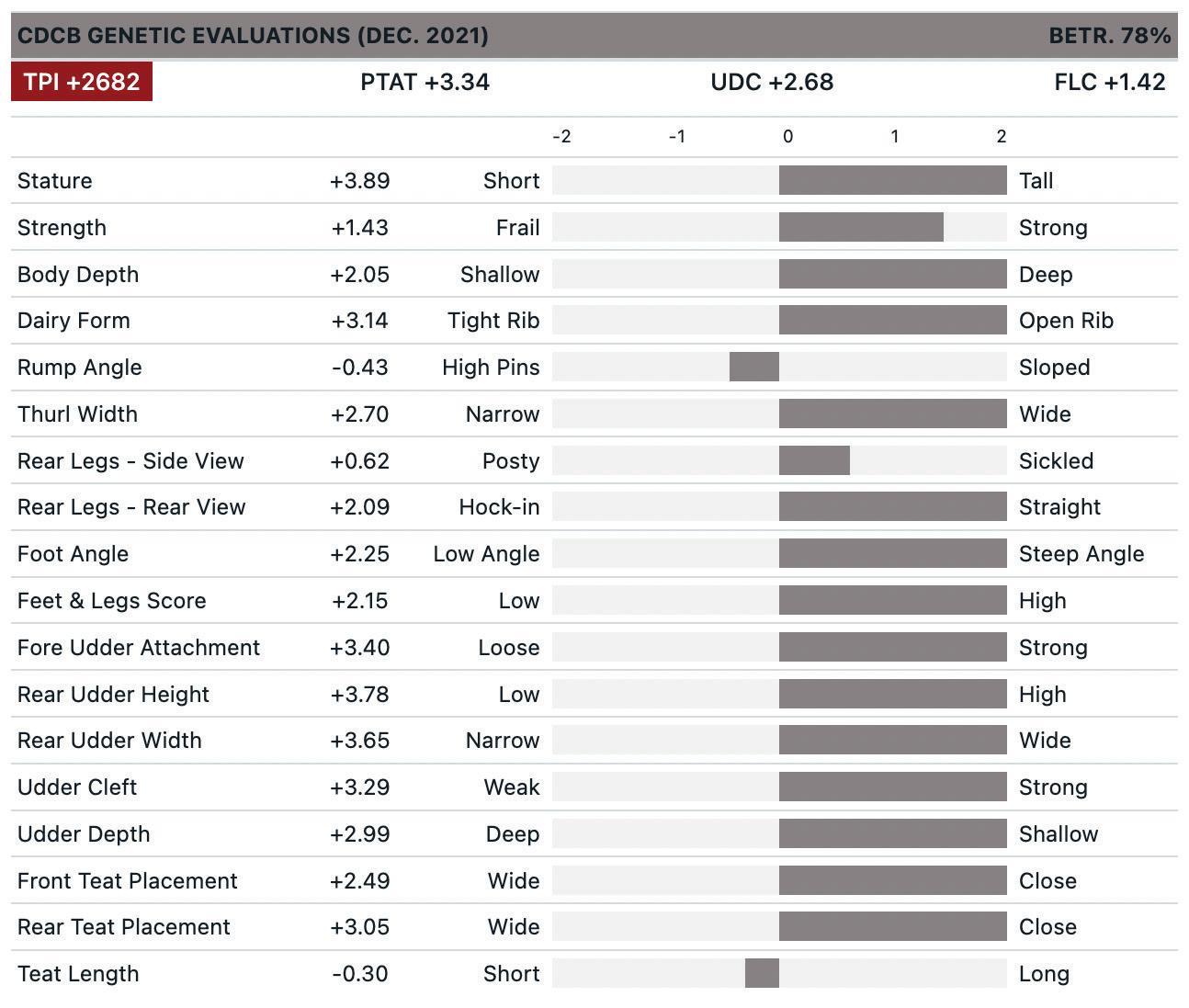Select the Feet & Legs Score row label
The width and height of the screenshot is (1189, 1008).
(111, 601)
